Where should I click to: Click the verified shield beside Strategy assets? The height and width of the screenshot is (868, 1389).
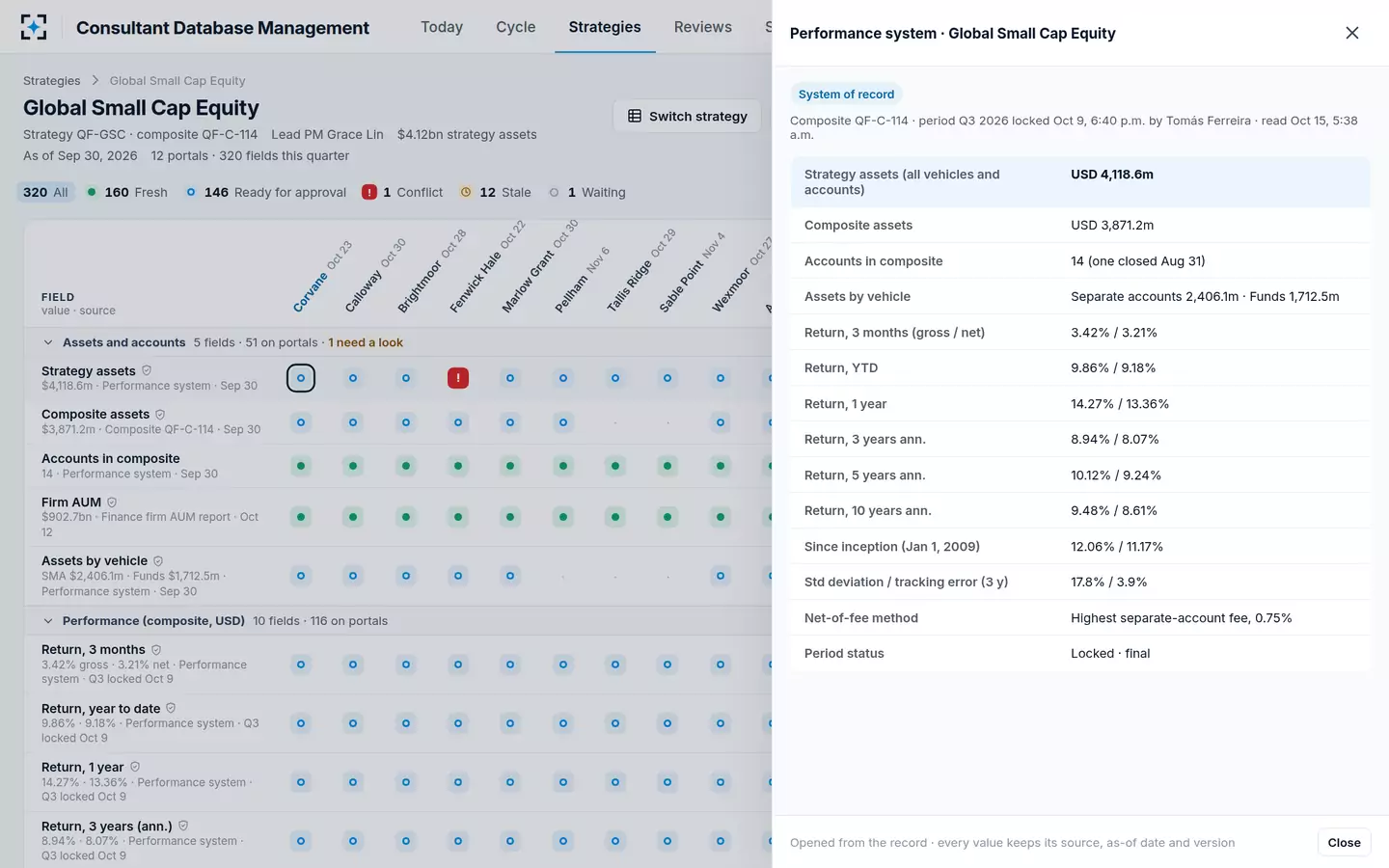point(147,370)
